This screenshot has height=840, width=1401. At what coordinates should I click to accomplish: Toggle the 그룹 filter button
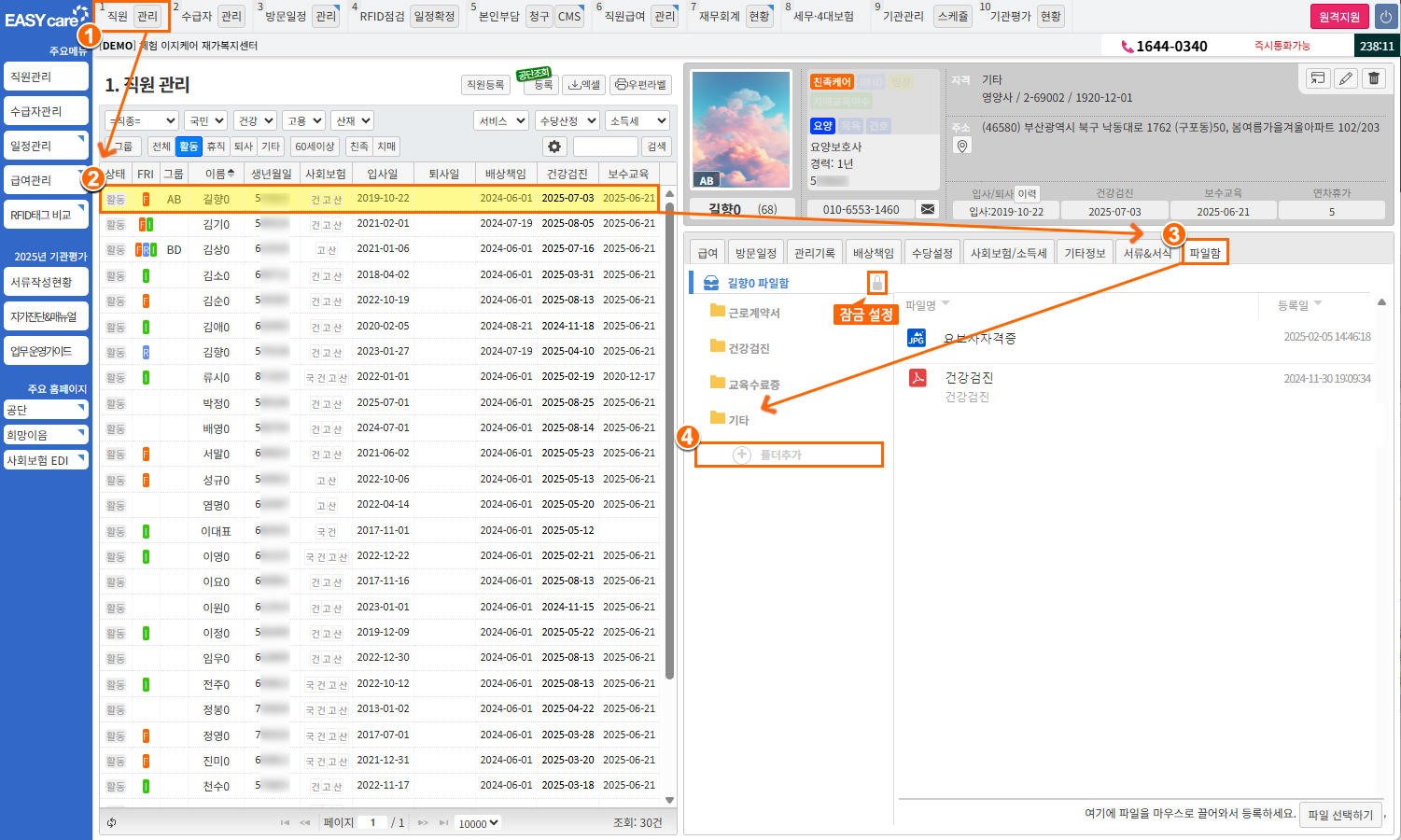(x=123, y=147)
